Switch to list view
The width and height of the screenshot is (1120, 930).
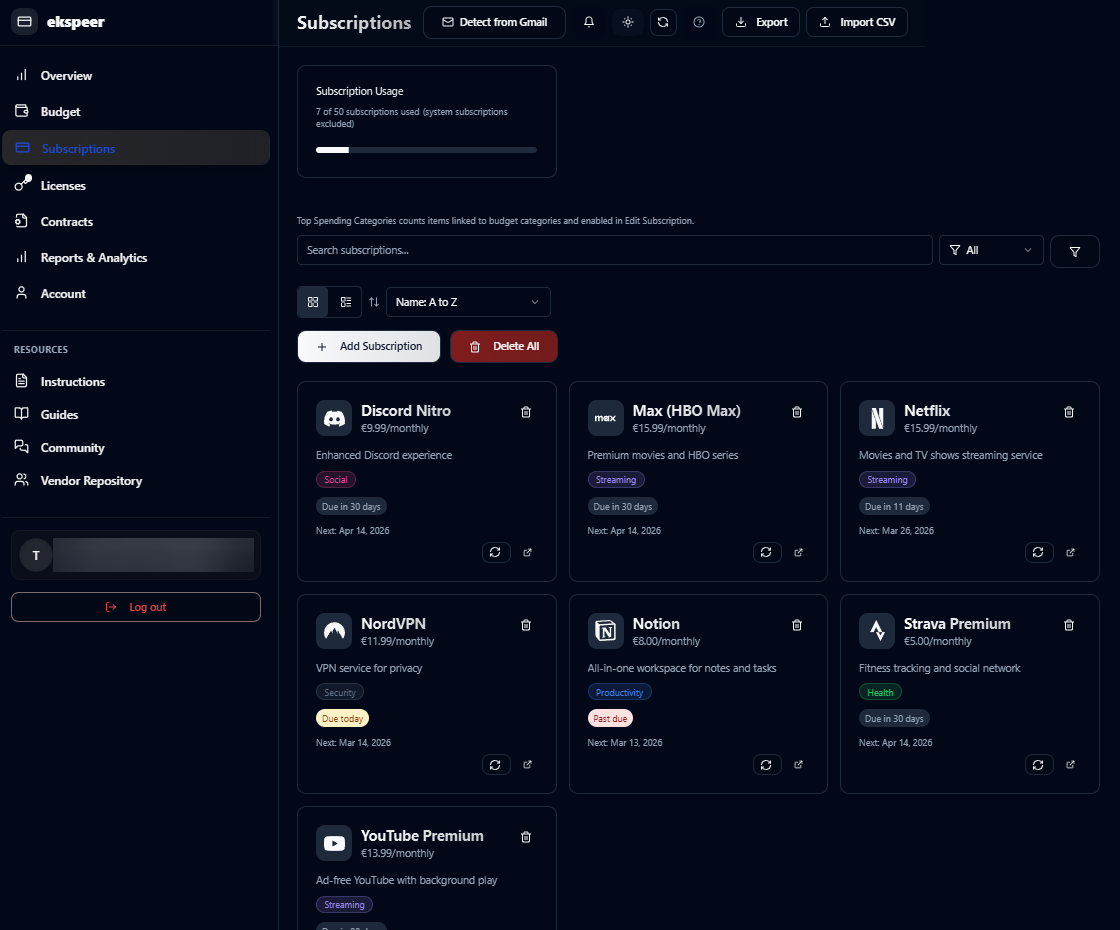point(346,302)
